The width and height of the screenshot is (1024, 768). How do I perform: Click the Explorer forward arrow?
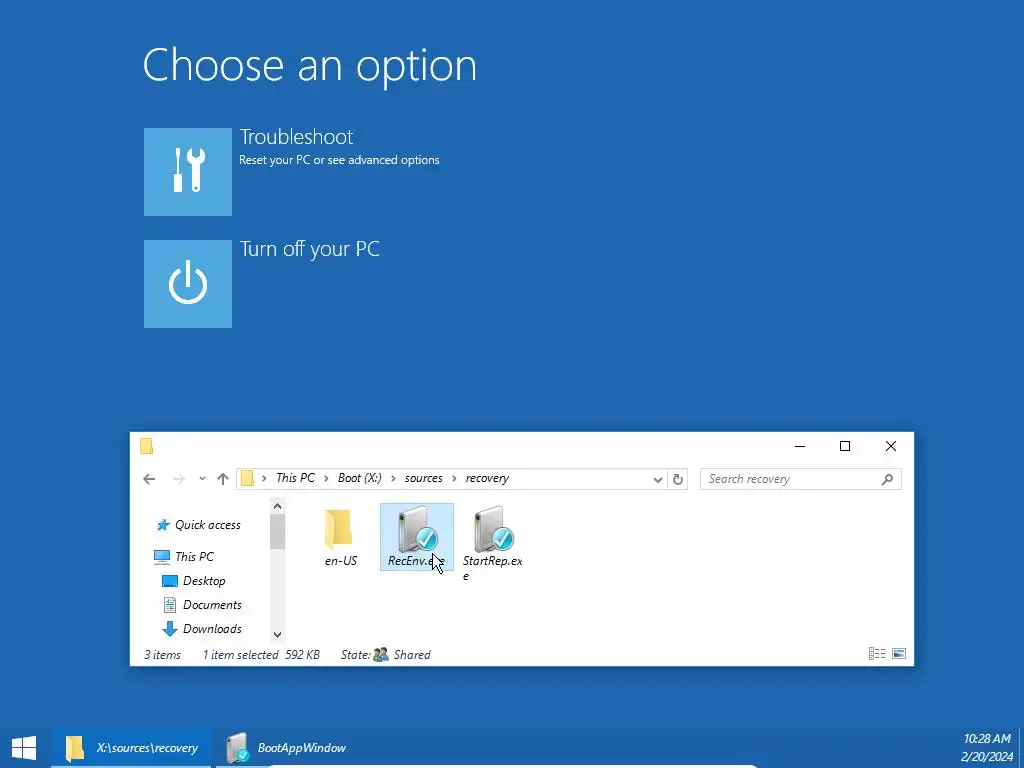pyautogui.click(x=178, y=479)
